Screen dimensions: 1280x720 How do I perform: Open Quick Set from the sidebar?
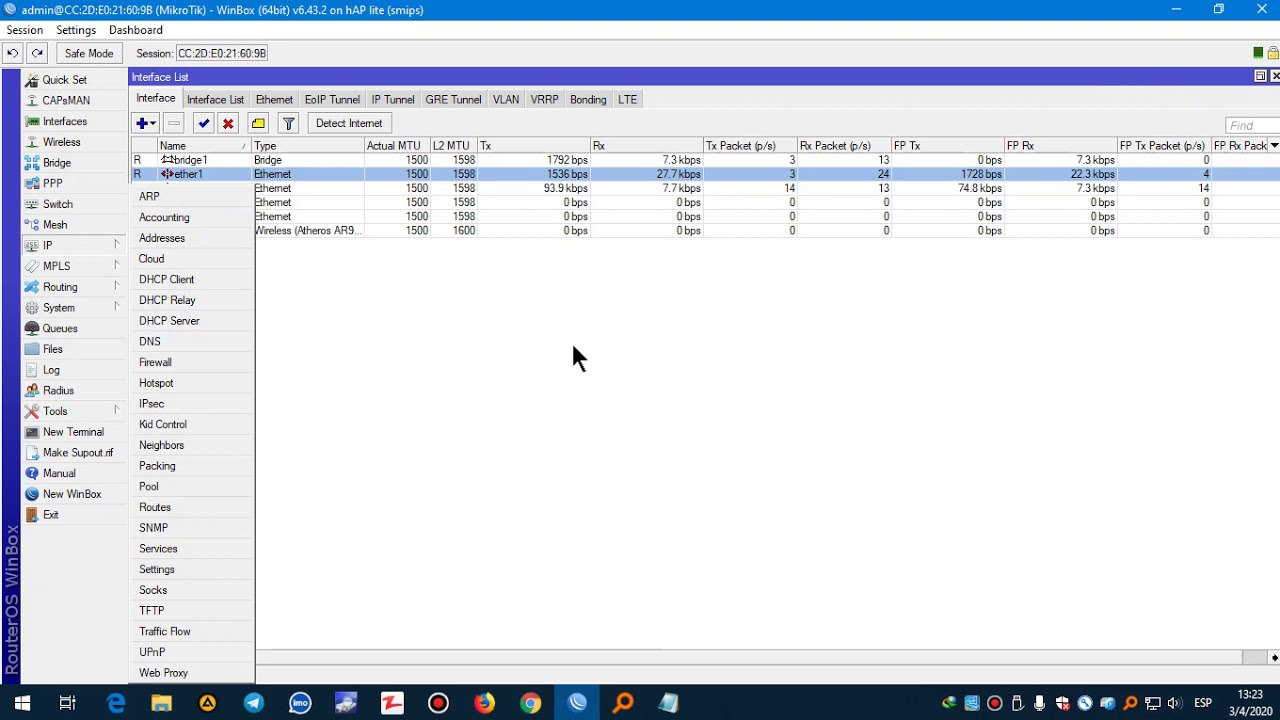[64, 80]
